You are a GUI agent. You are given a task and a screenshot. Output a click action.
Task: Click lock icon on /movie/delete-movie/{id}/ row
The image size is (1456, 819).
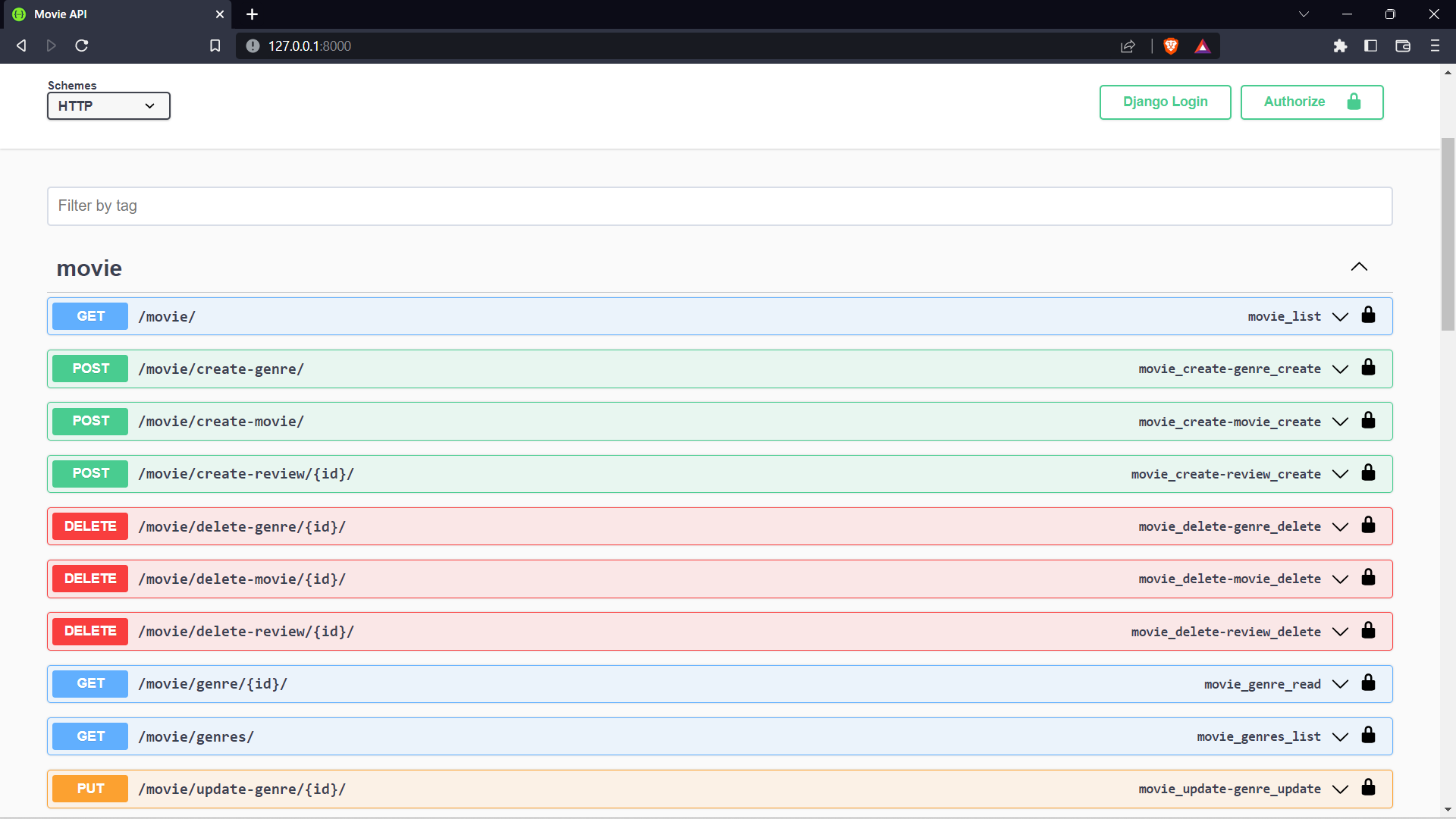[x=1368, y=578]
